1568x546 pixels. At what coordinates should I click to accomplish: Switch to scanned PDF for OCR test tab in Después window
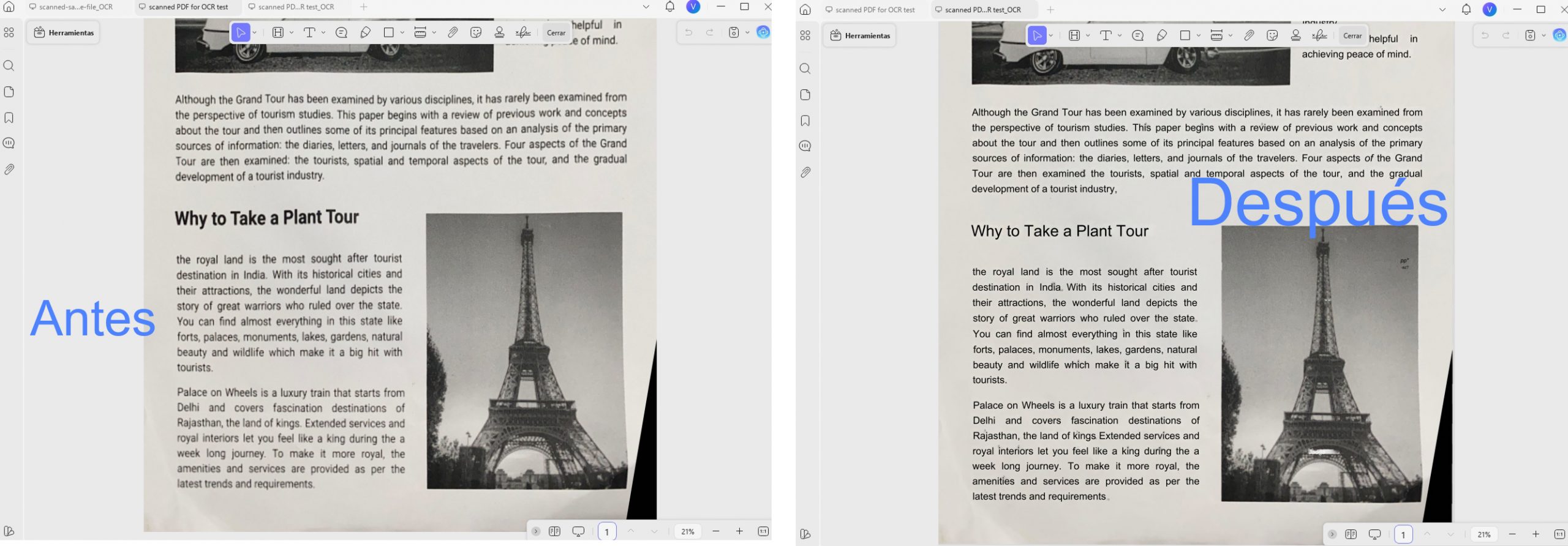870,10
